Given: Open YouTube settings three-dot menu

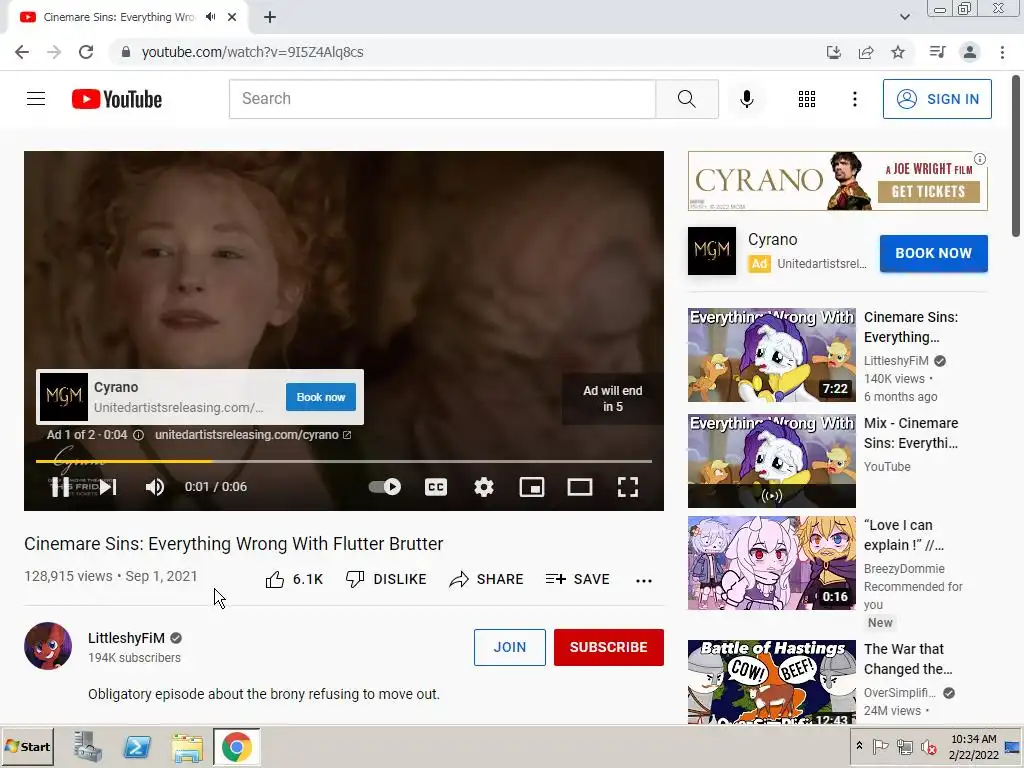Looking at the screenshot, I should (854, 99).
